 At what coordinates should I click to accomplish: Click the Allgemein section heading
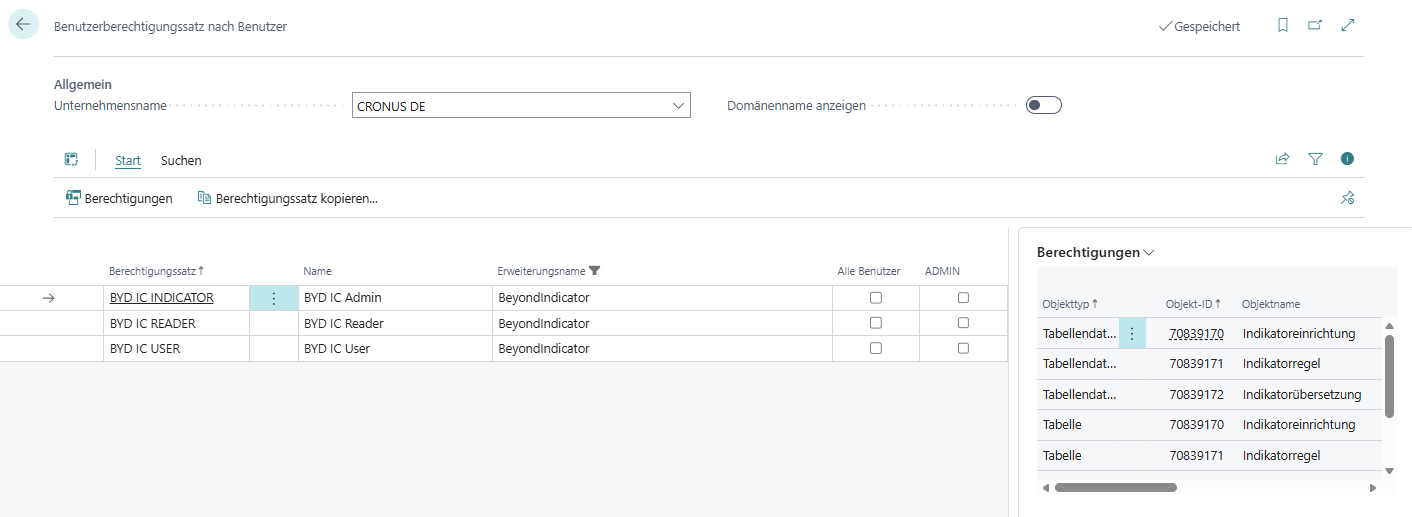[x=83, y=85]
